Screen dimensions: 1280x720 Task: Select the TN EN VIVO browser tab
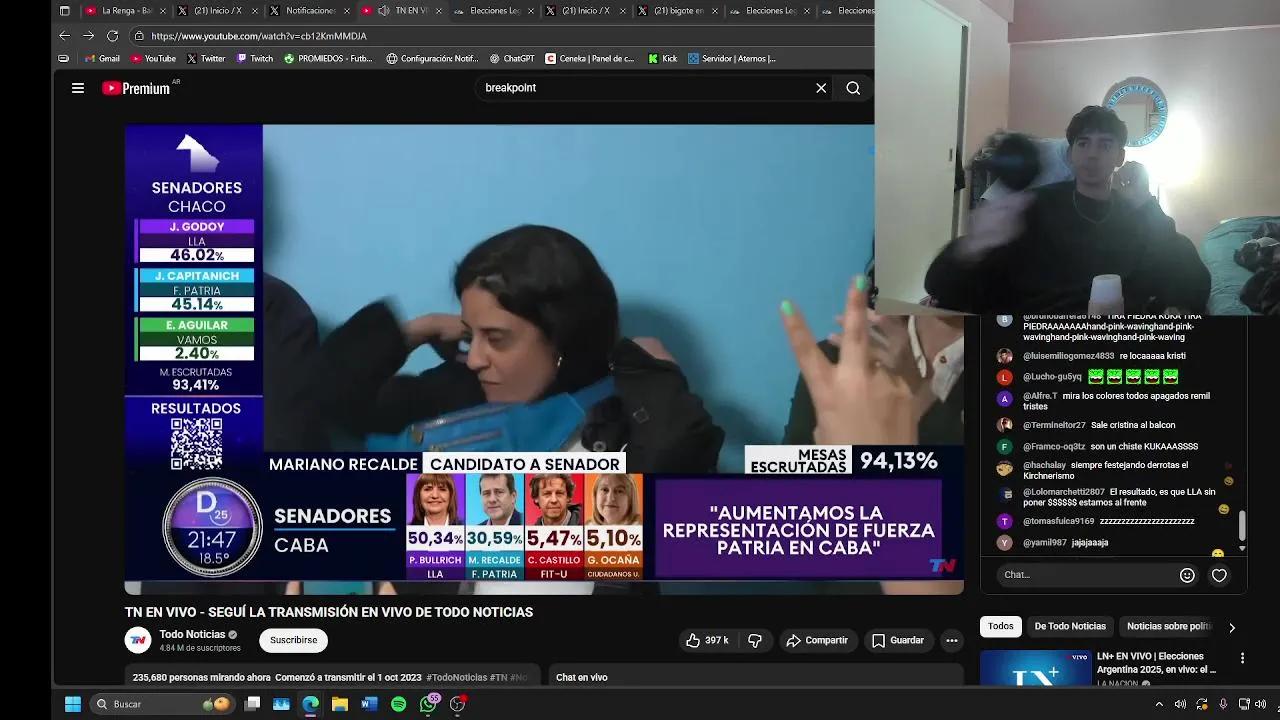coord(403,11)
